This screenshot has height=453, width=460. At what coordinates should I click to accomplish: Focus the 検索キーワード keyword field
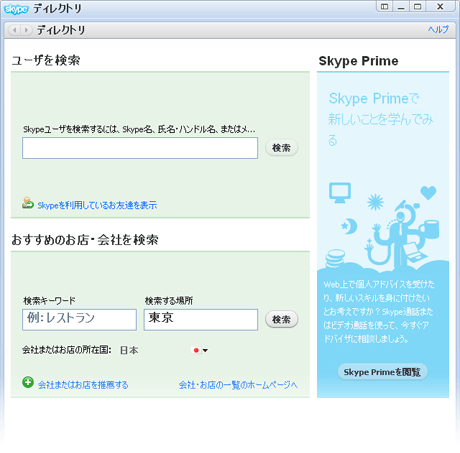[x=79, y=320]
